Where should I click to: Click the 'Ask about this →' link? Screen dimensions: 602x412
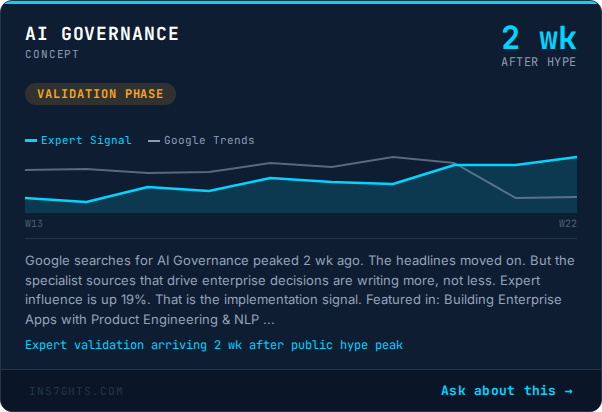click(x=507, y=390)
